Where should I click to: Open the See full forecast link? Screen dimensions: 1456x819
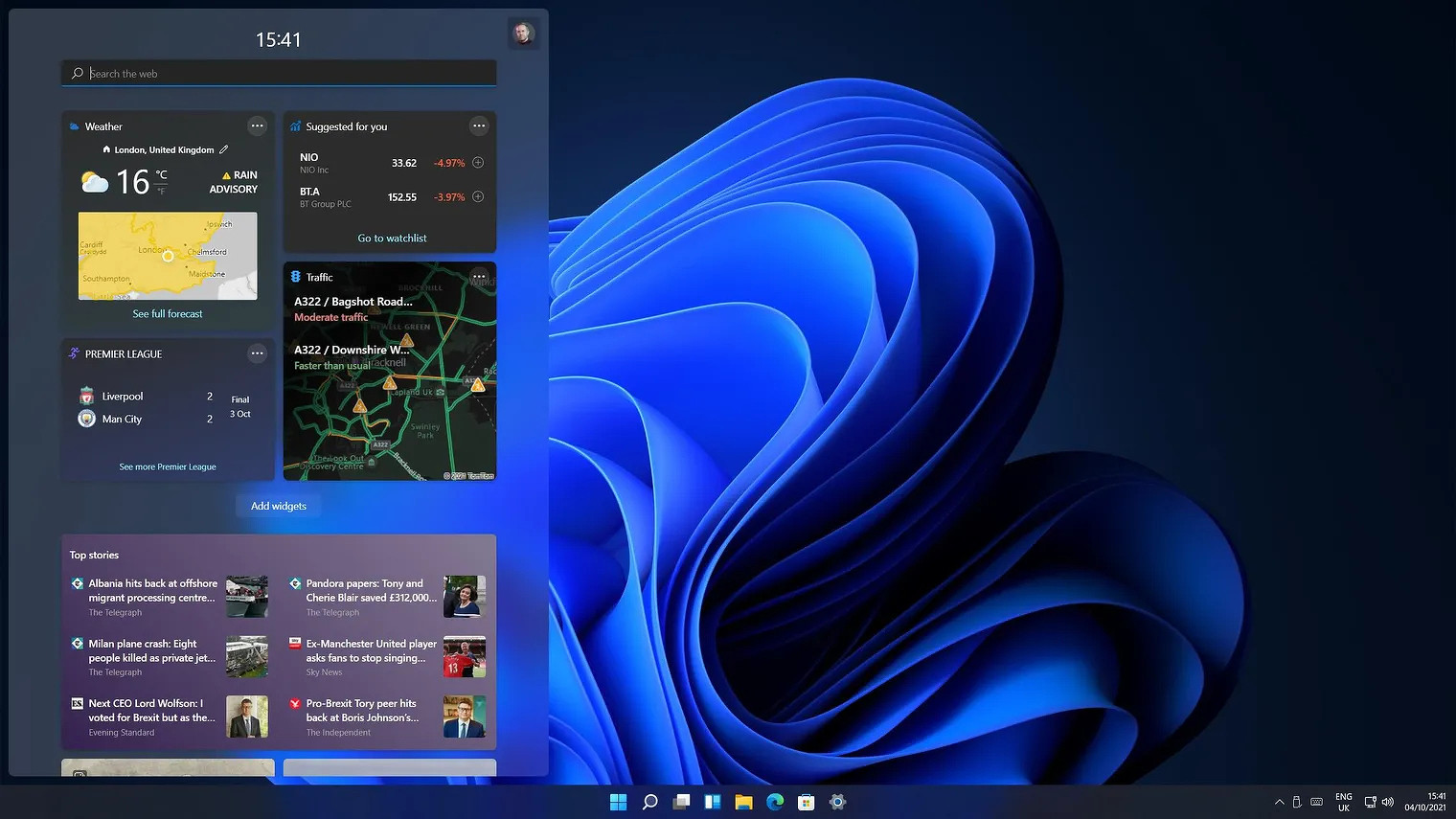click(x=168, y=314)
